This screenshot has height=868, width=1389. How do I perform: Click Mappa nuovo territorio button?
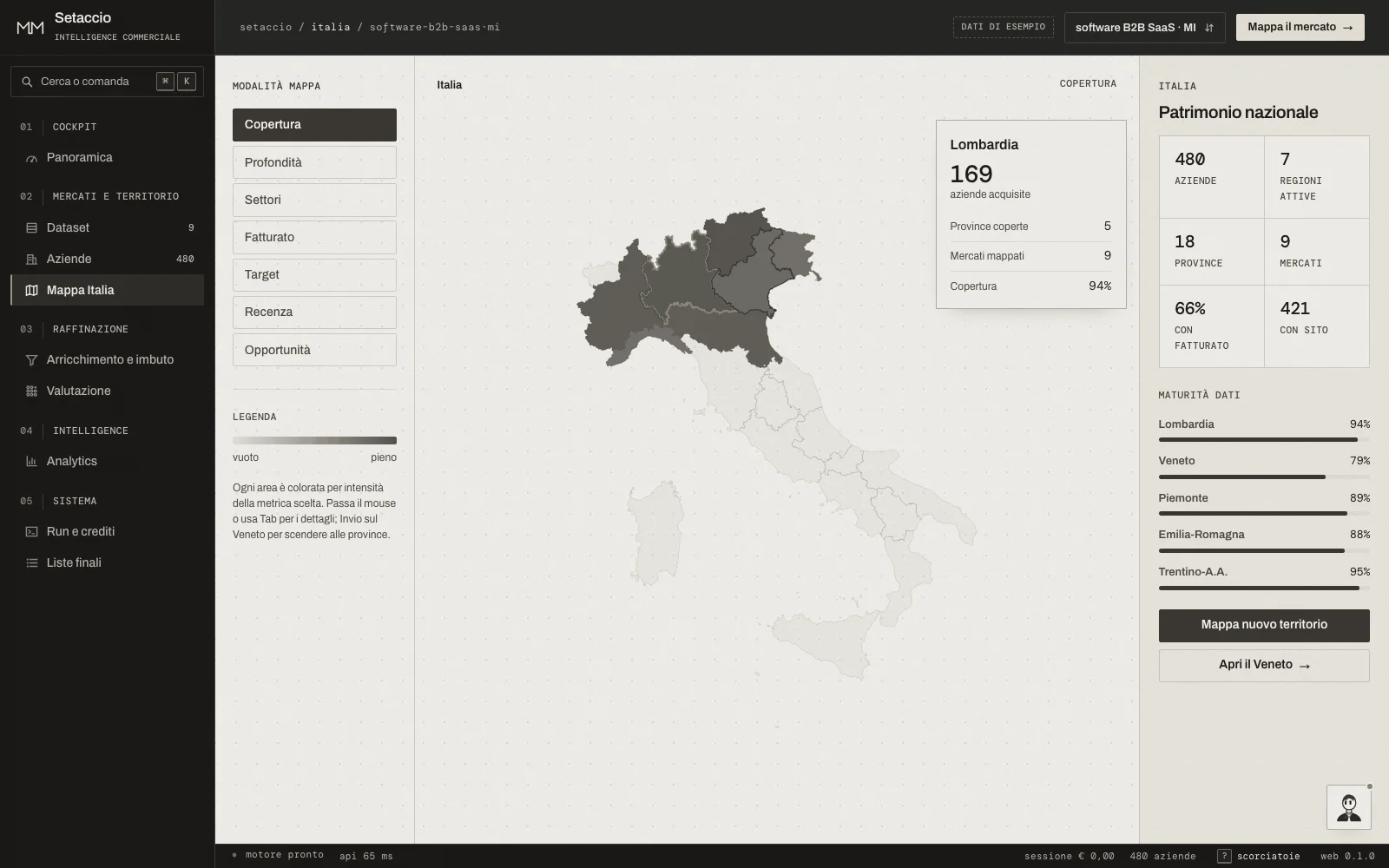tap(1264, 625)
